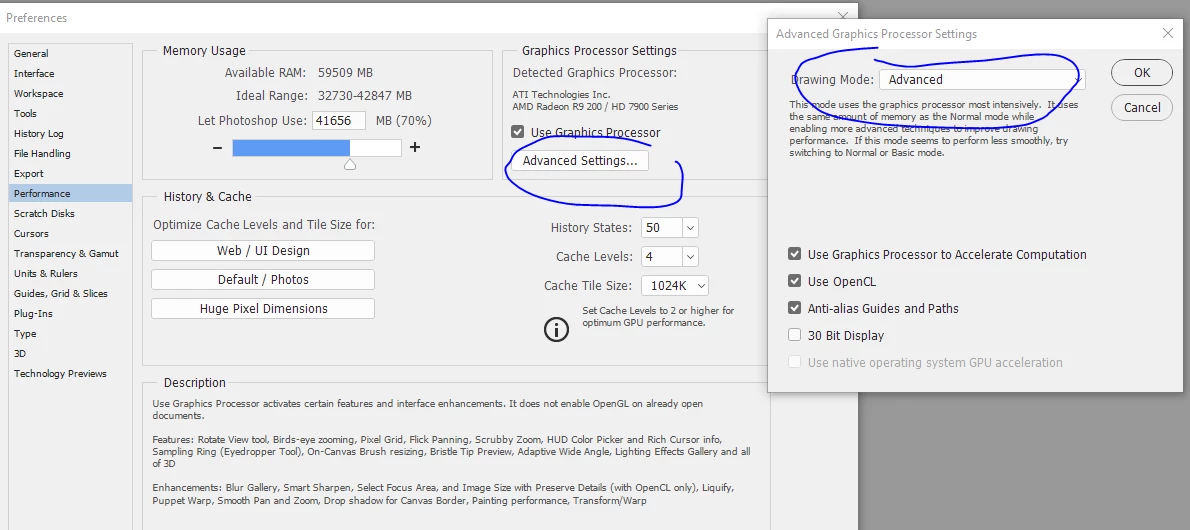Uncheck Use OpenCL option

795,281
